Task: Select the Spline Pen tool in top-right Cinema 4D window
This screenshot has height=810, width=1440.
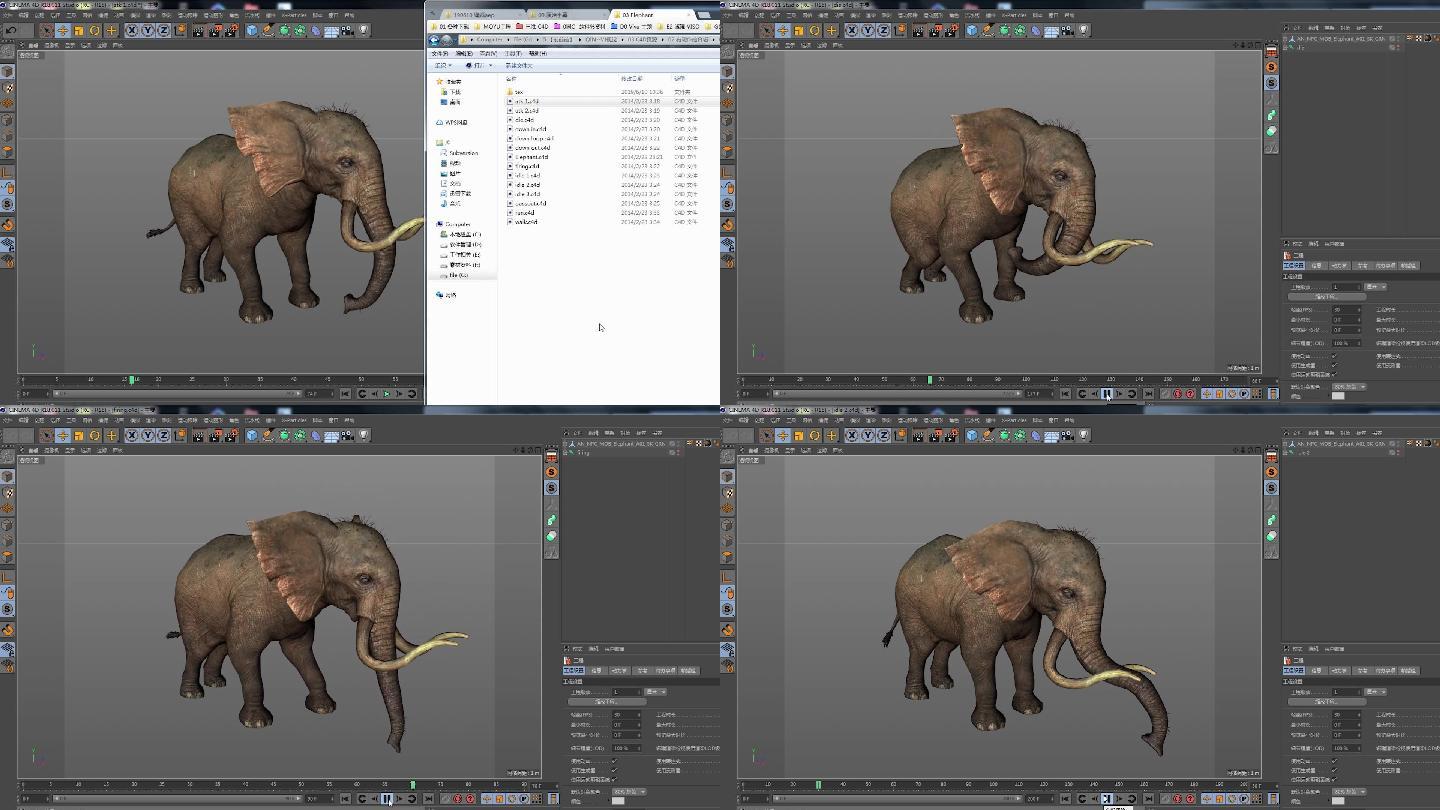Action: [x=988, y=30]
